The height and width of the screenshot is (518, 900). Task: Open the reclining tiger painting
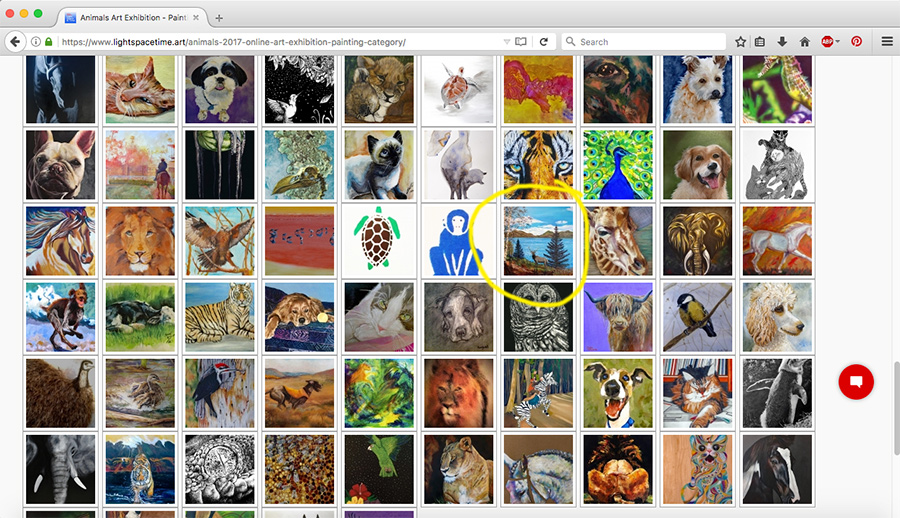pyautogui.click(x=219, y=317)
